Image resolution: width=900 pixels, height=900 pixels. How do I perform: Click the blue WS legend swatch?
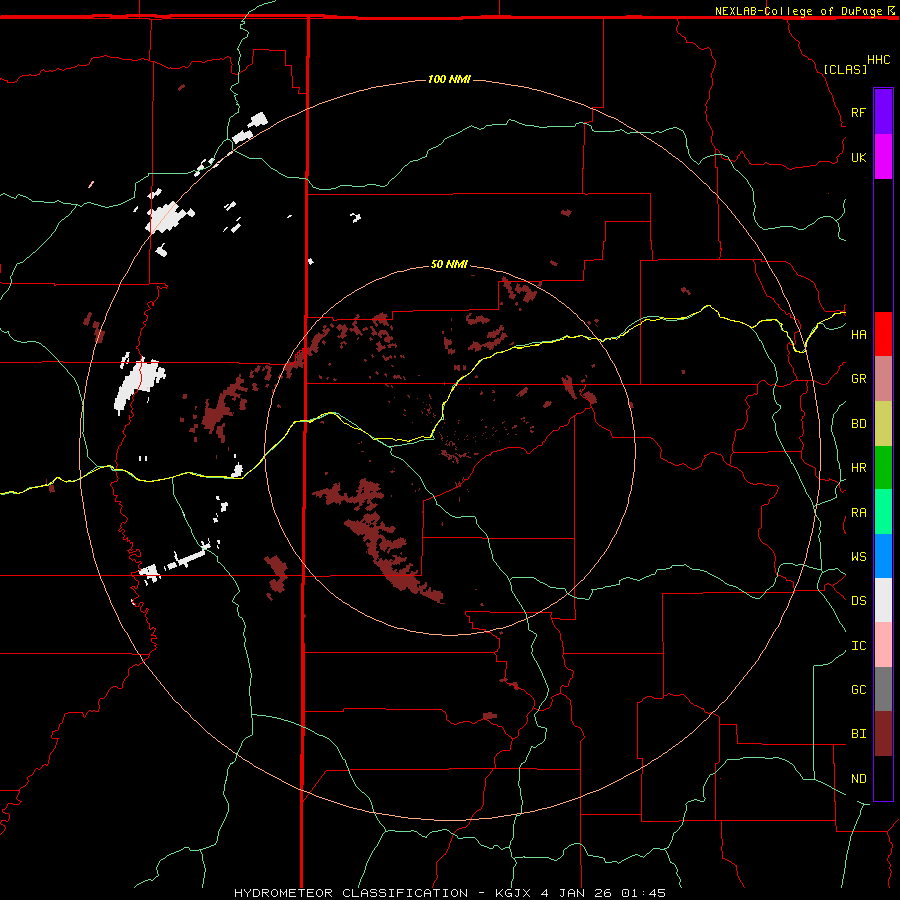click(x=883, y=556)
